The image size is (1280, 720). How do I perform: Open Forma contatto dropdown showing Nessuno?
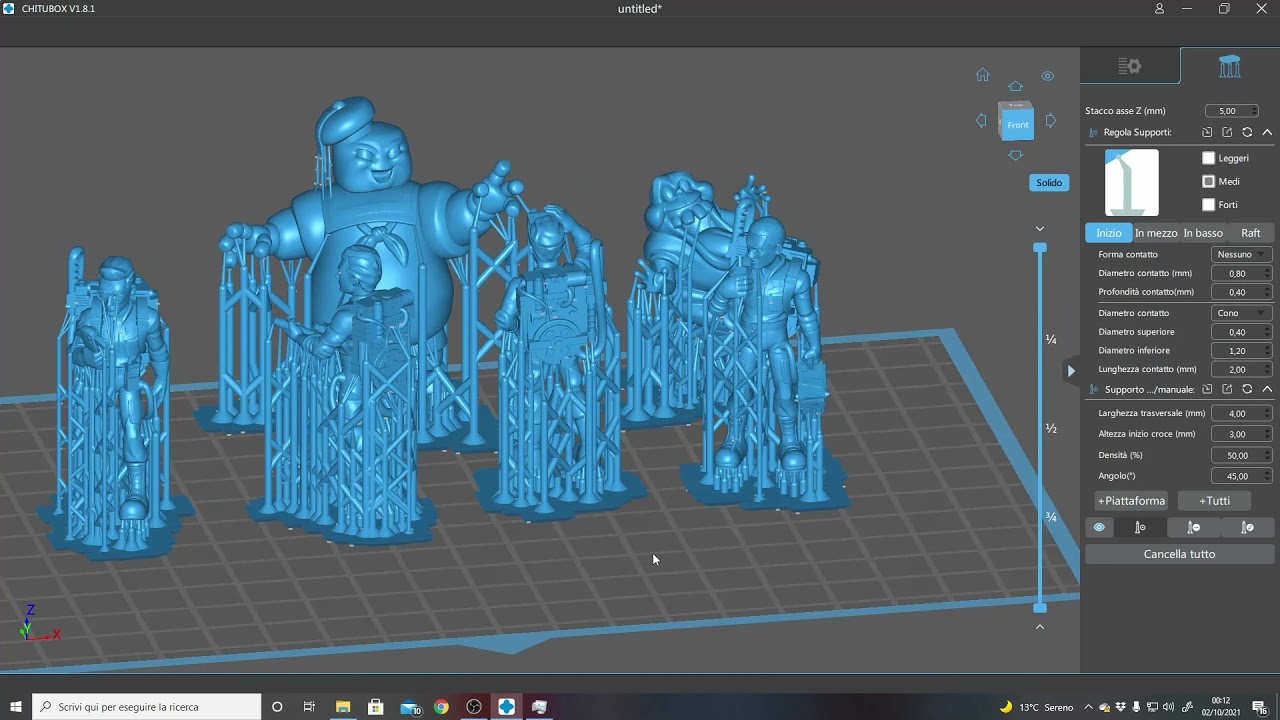(1241, 255)
